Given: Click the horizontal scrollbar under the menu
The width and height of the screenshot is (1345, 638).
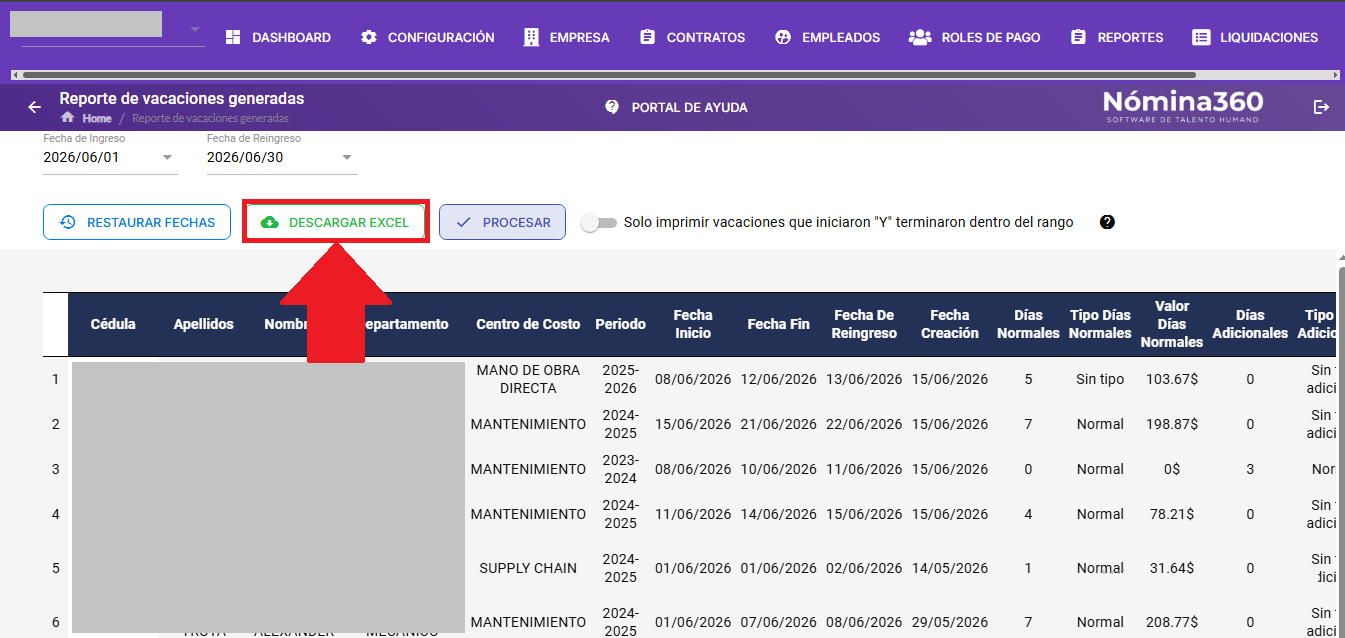Looking at the screenshot, I should [x=610, y=75].
